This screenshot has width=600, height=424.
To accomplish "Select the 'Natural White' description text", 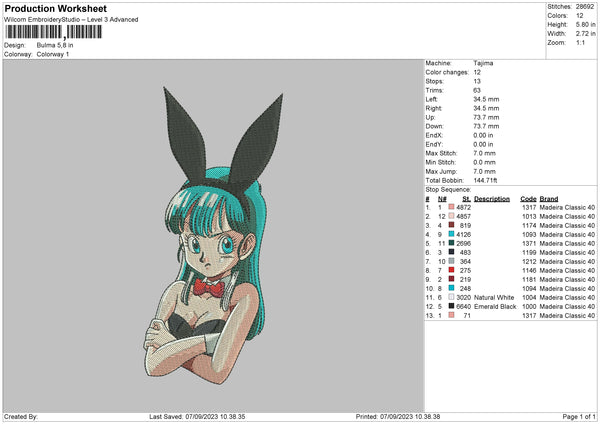I will pyautogui.click(x=494, y=297).
